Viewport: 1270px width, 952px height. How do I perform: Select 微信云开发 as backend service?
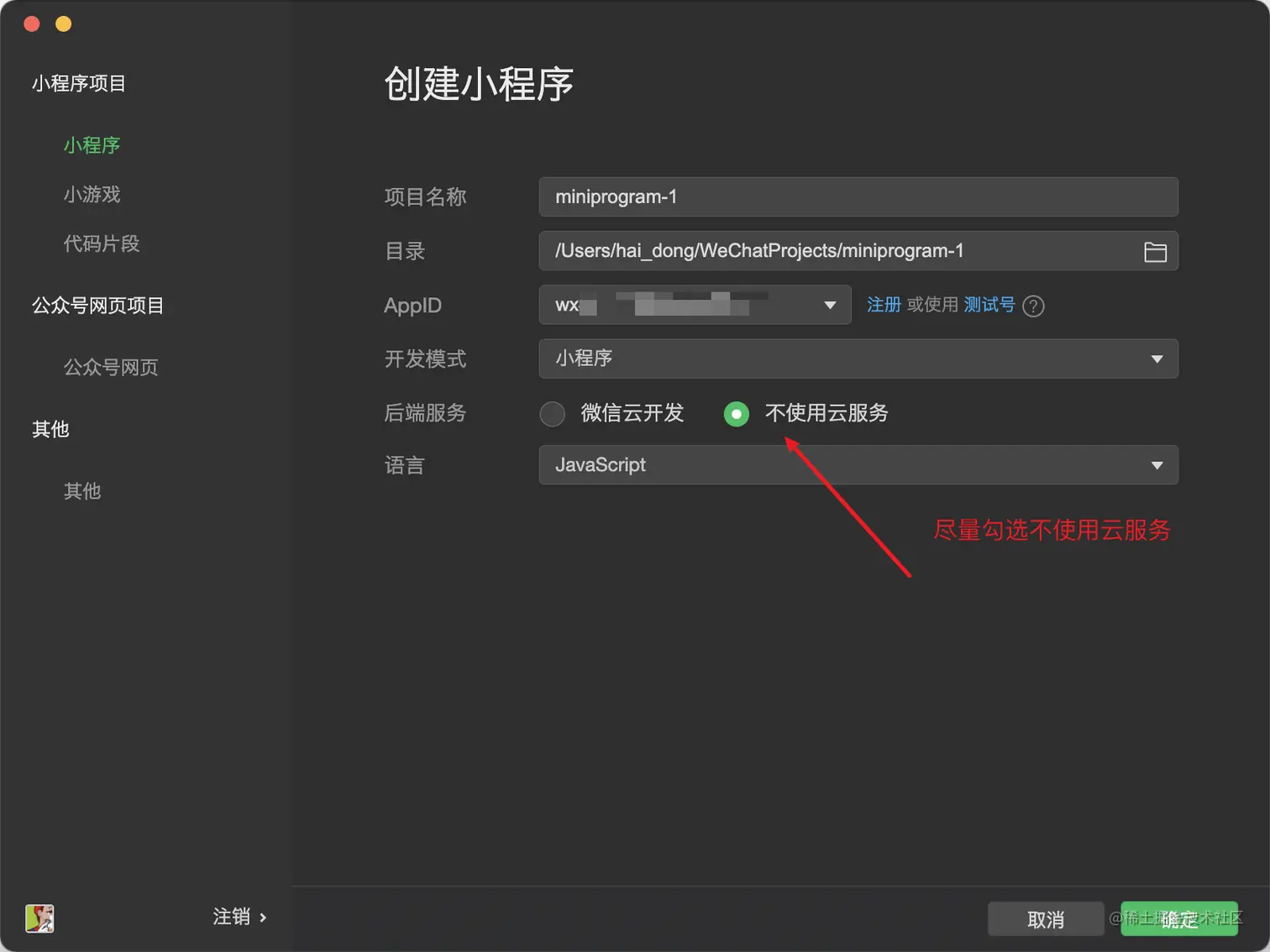(x=552, y=413)
